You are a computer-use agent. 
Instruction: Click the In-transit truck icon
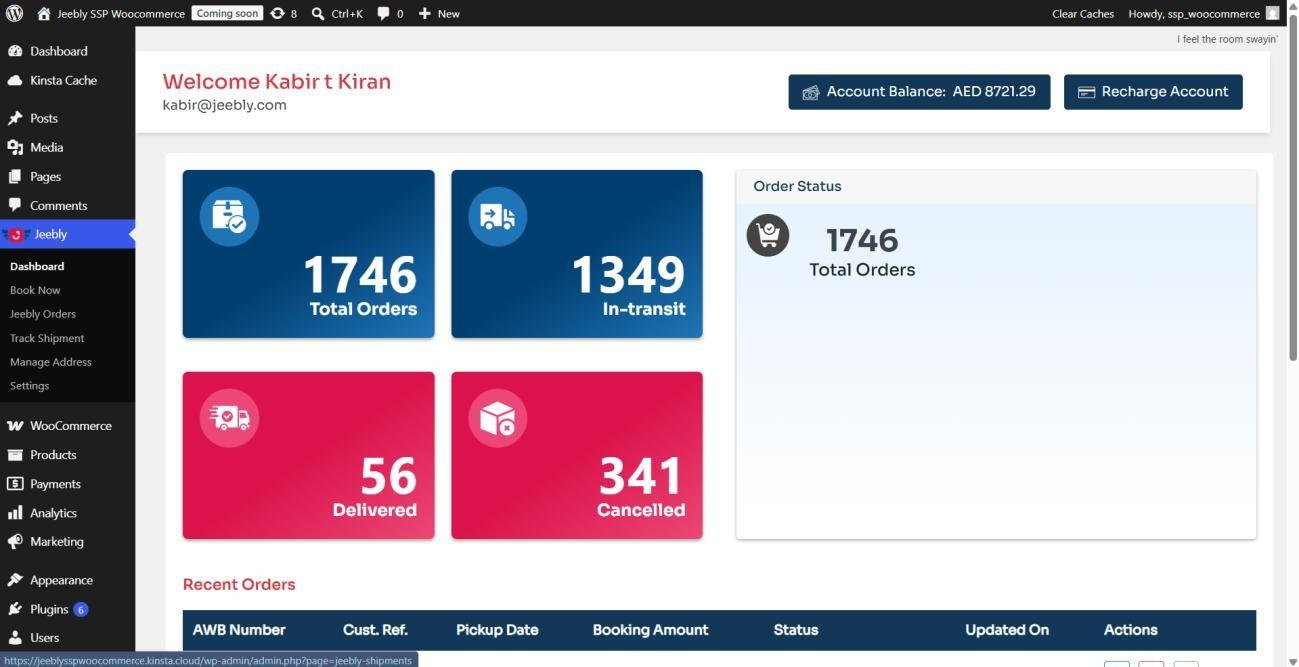pyautogui.click(x=497, y=216)
